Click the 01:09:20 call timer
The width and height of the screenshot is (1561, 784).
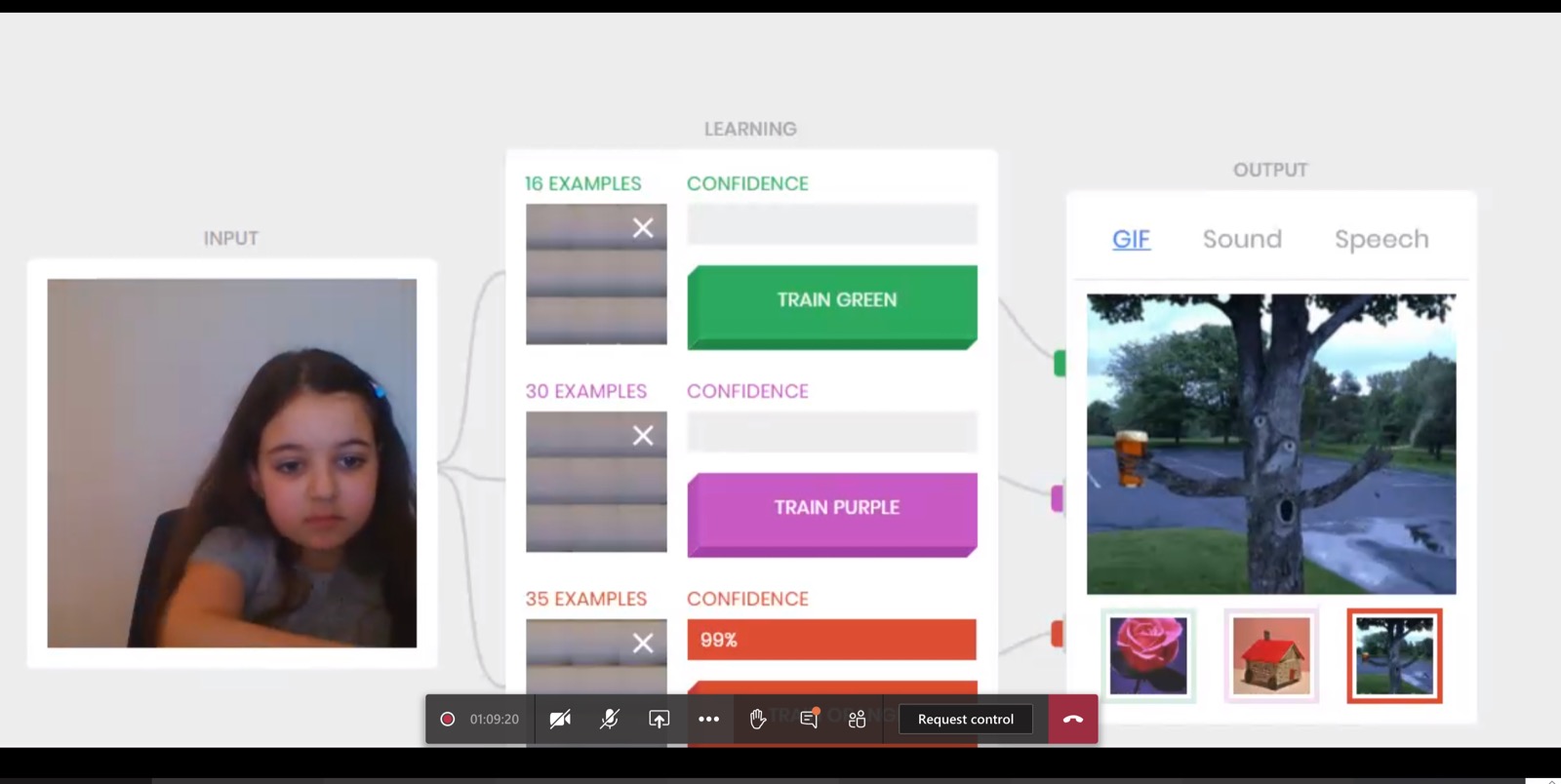click(x=495, y=720)
